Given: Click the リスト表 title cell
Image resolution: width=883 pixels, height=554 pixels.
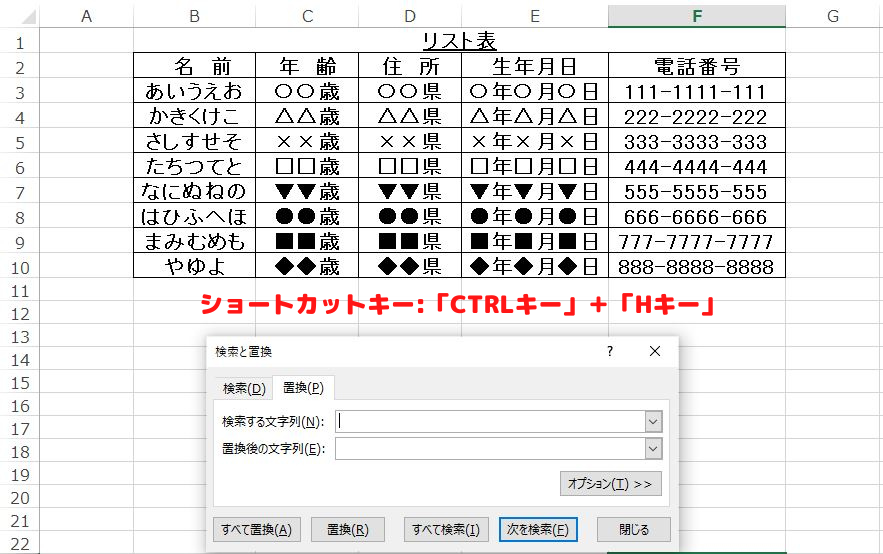Looking at the screenshot, I should pyautogui.click(x=459, y=42).
